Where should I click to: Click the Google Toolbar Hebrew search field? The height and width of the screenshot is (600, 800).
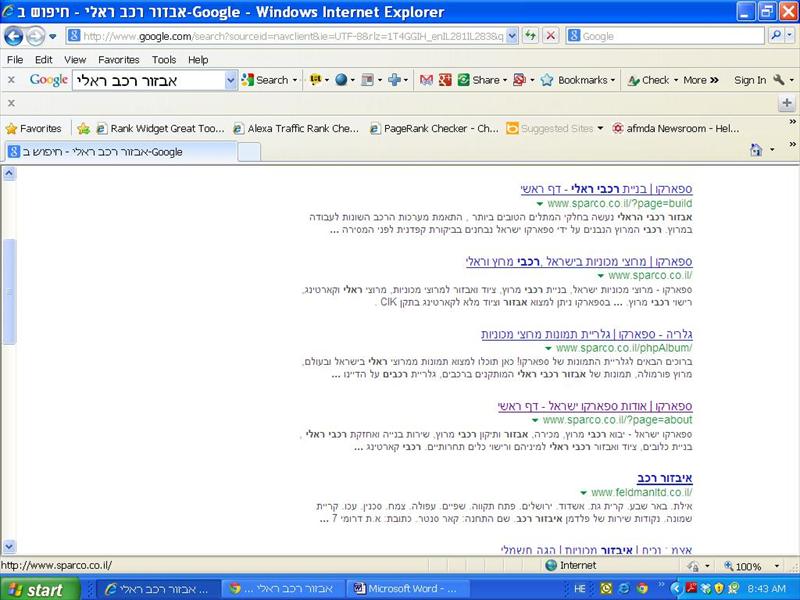pyautogui.click(x=148, y=80)
